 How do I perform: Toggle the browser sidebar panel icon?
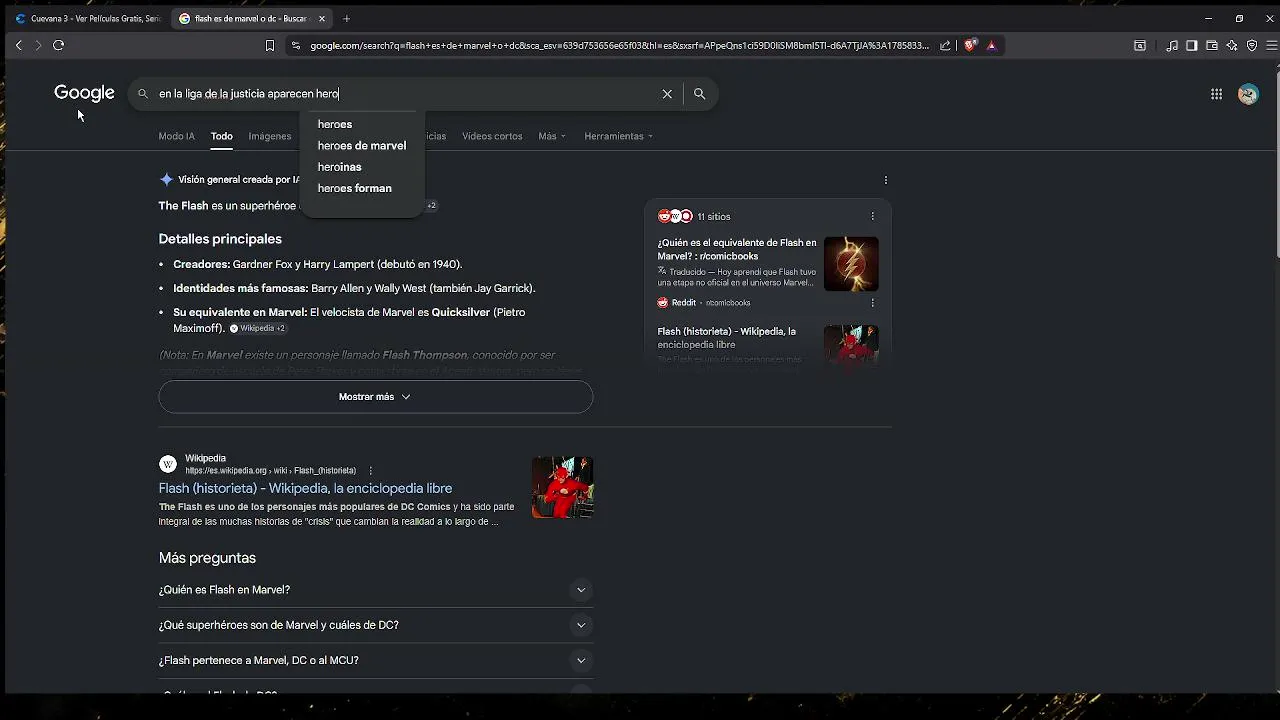tap(1192, 45)
